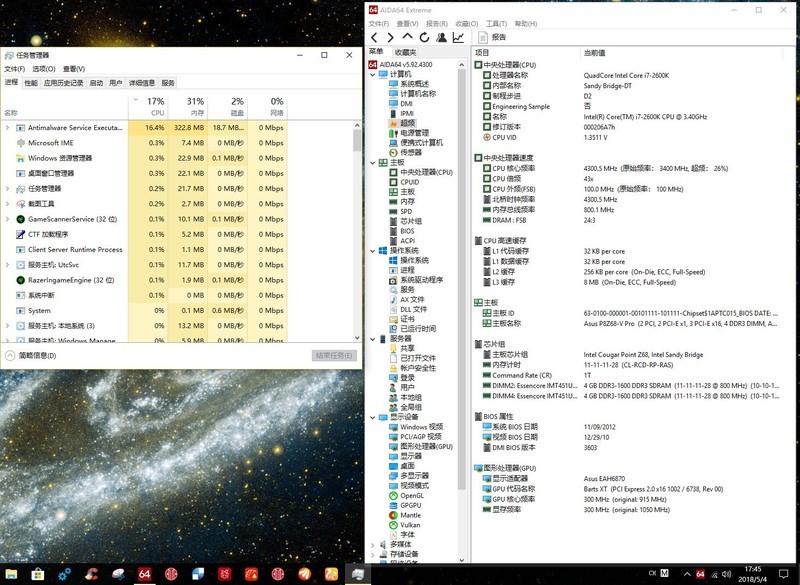Click the AIDA64 Forward navigation arrow
The width and height of the screenshot is (800, 585).
pos(390,37)
